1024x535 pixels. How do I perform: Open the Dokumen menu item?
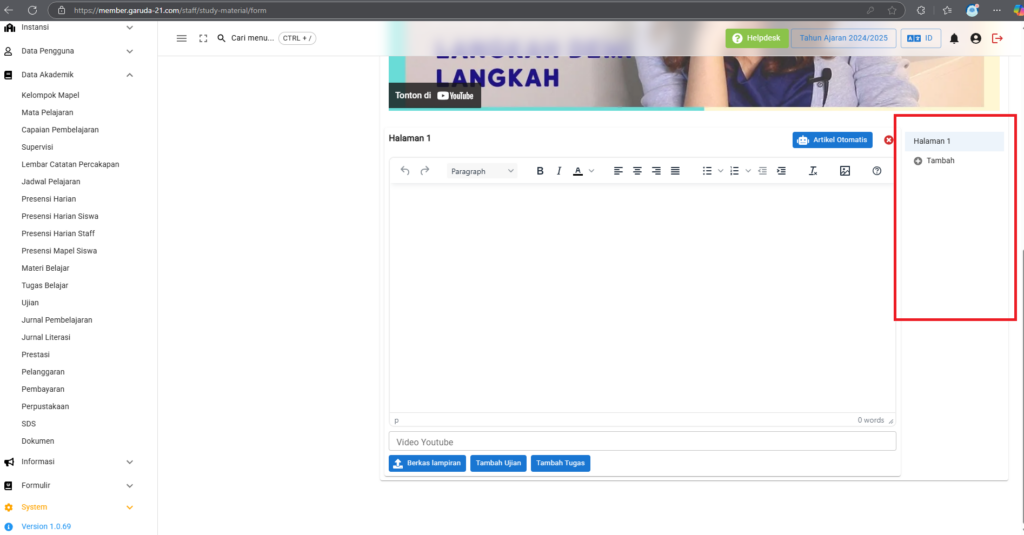click(x=38, y=441)
